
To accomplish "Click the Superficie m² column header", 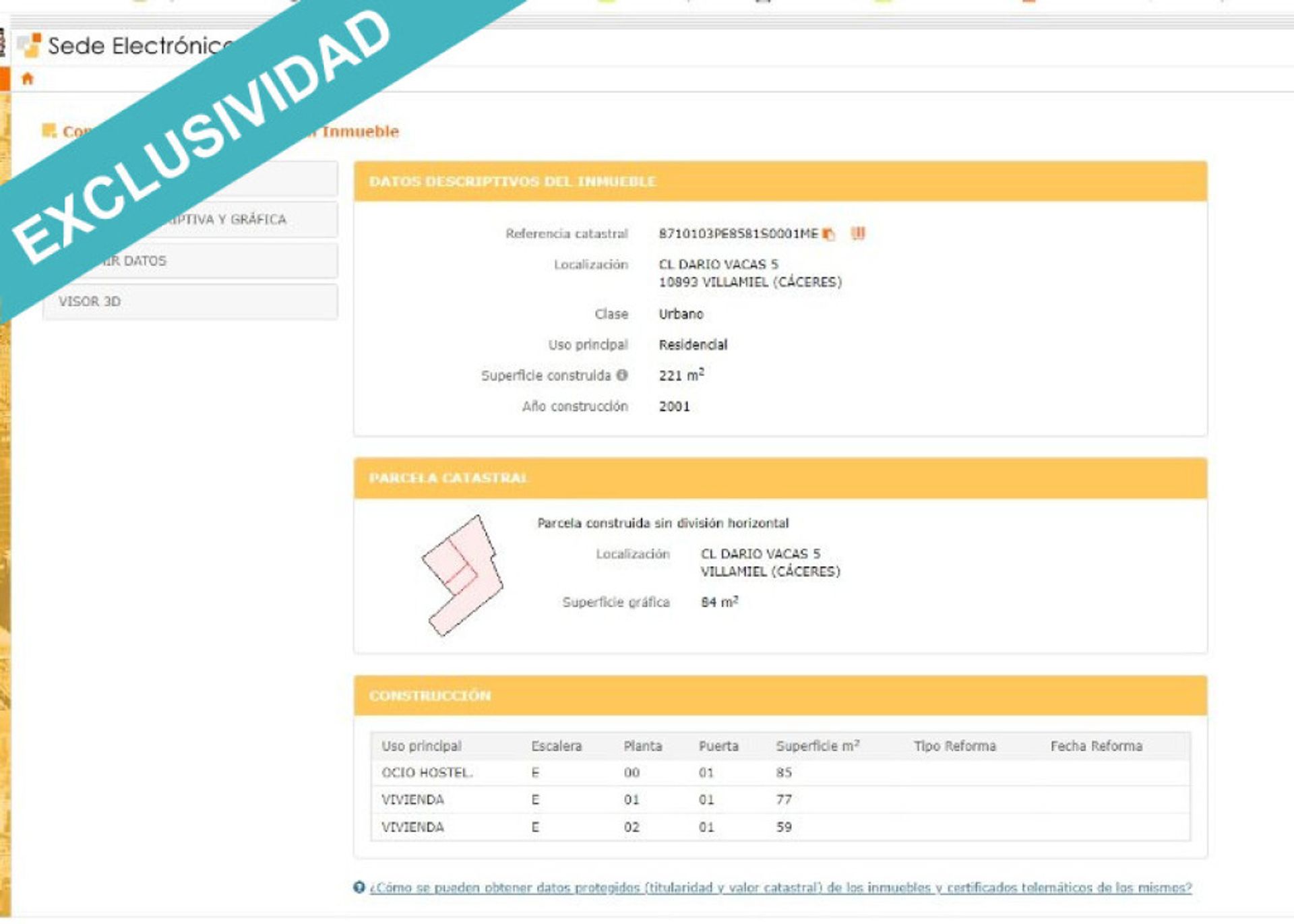I will tap(818, 745).
